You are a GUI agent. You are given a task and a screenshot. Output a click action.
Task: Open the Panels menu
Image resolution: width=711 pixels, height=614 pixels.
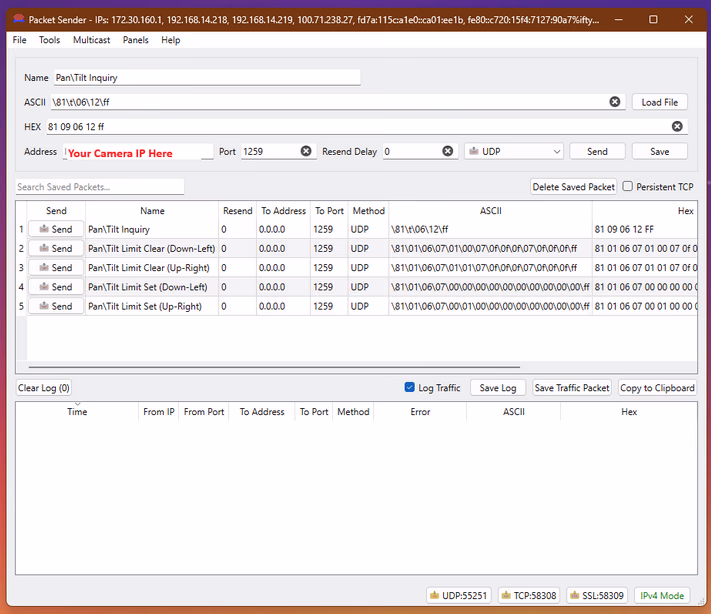[136, 40]
